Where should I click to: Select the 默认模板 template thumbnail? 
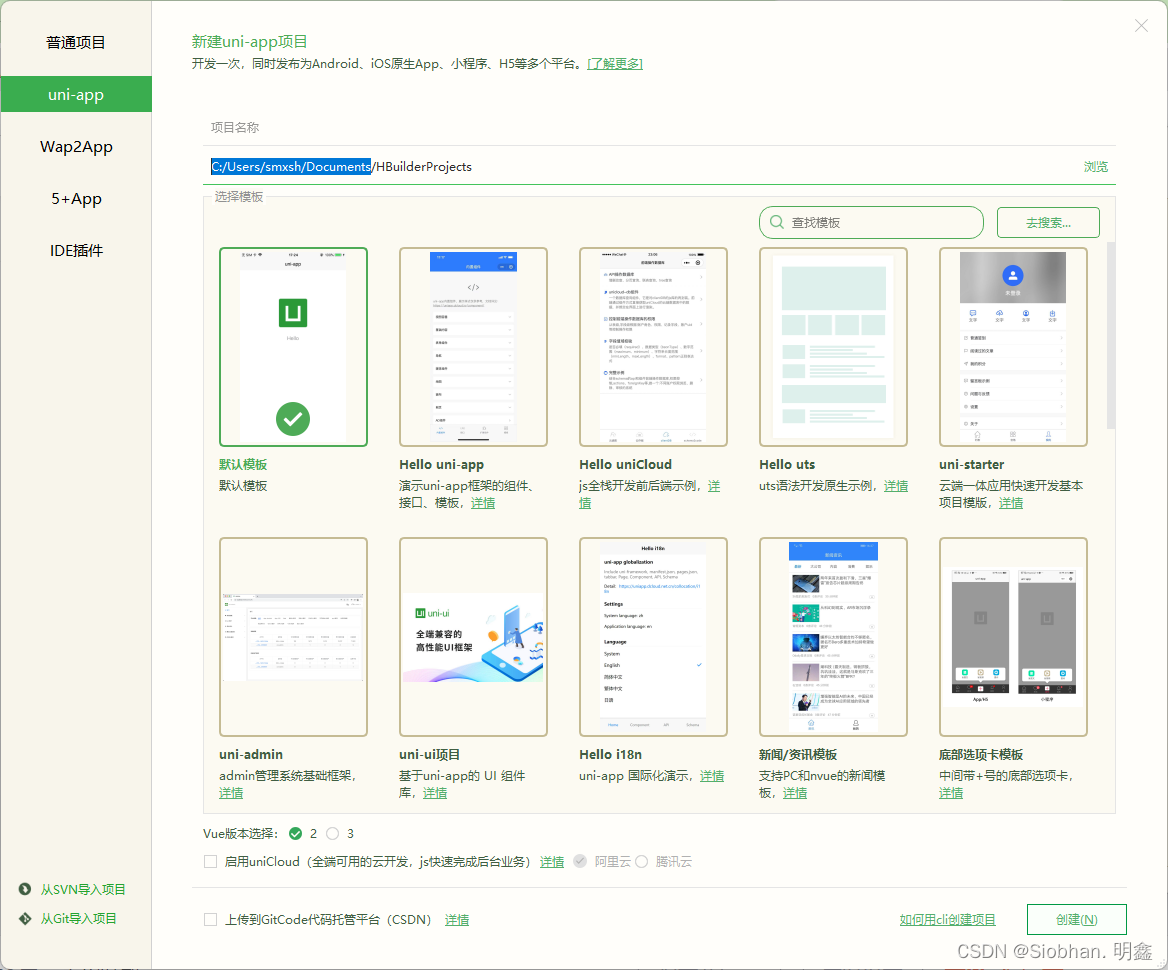point(293,347)
